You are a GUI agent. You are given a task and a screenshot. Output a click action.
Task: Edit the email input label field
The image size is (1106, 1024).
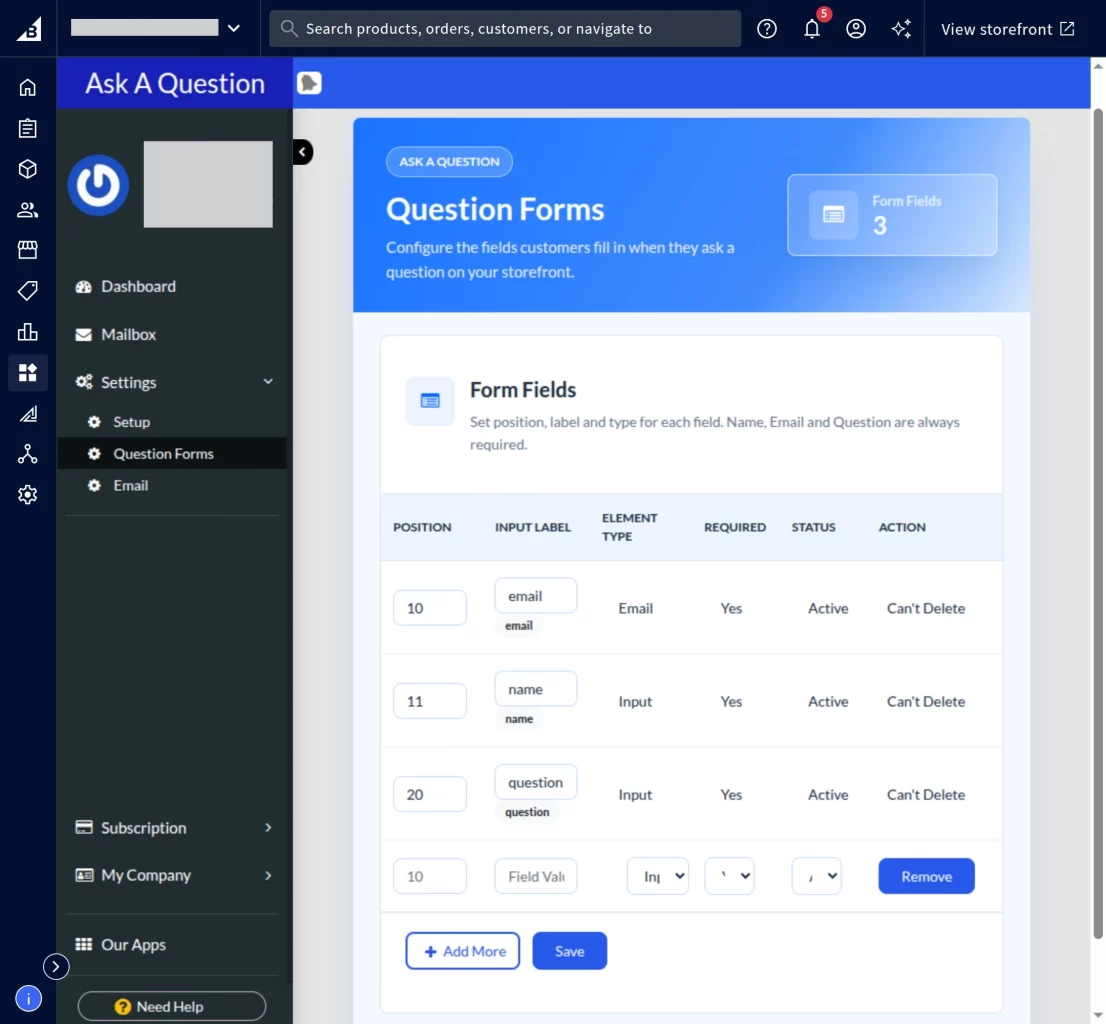pos(535,596)
